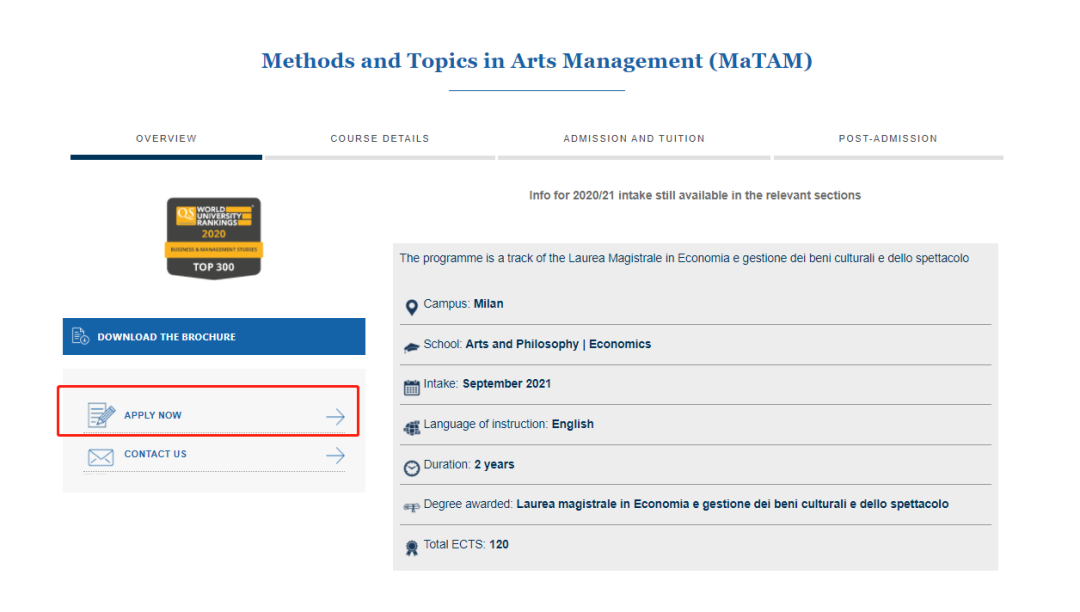Click the 'programme is a track' description text
The width and height of the screenshot is (1080, 612).
684,258
